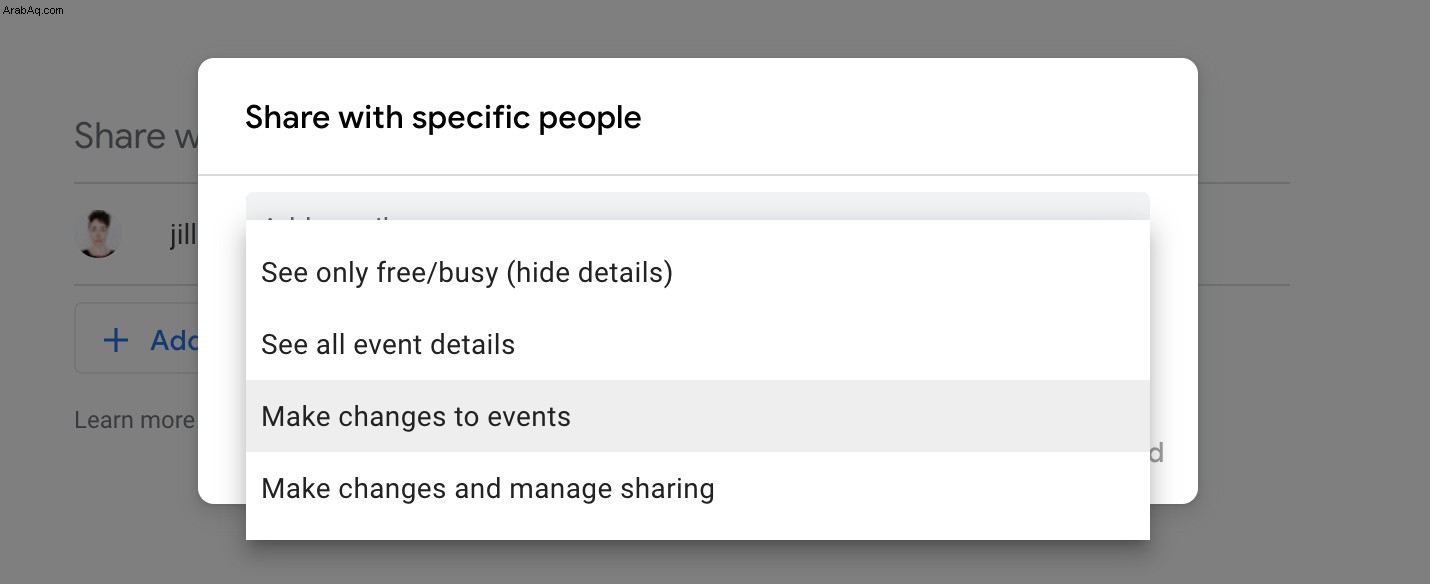Open the "Learn more" link
Screen dimensions: 1430x584
(134, 420)
